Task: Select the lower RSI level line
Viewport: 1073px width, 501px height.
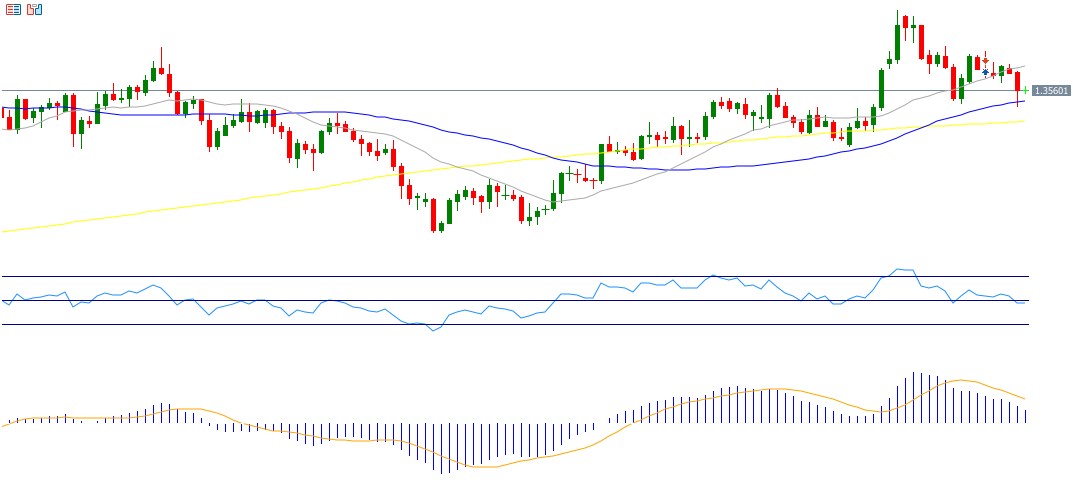Action: [x=300, y=324]
